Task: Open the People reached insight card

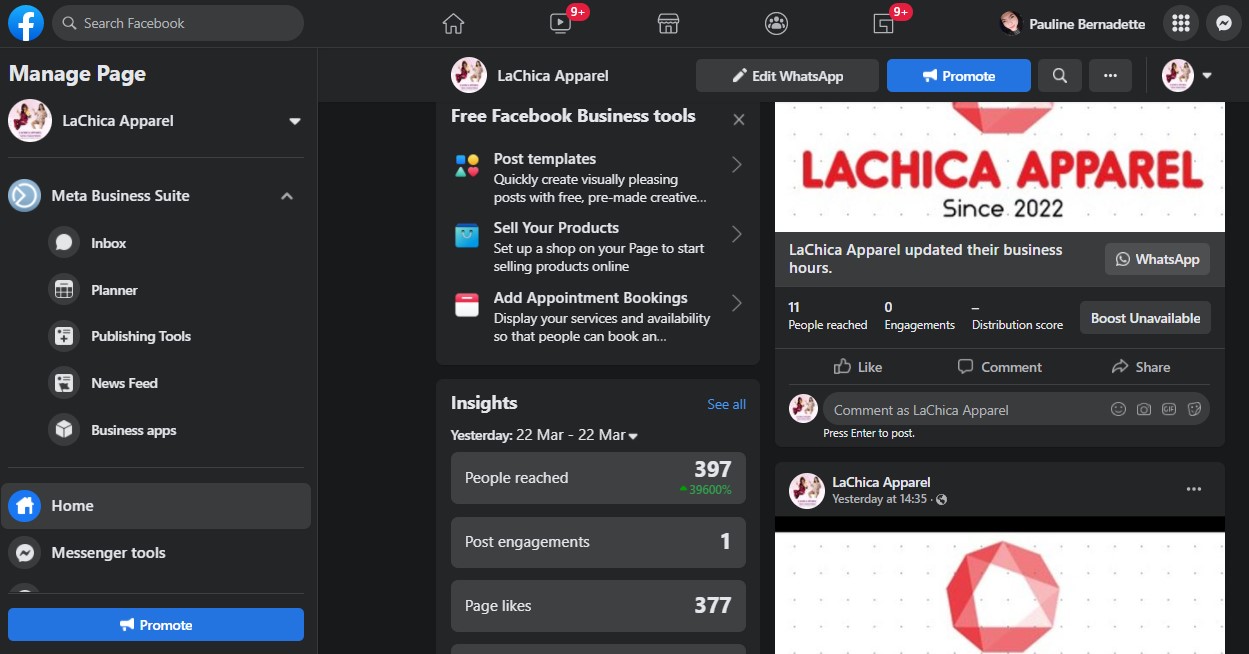Action: (598, 478)
